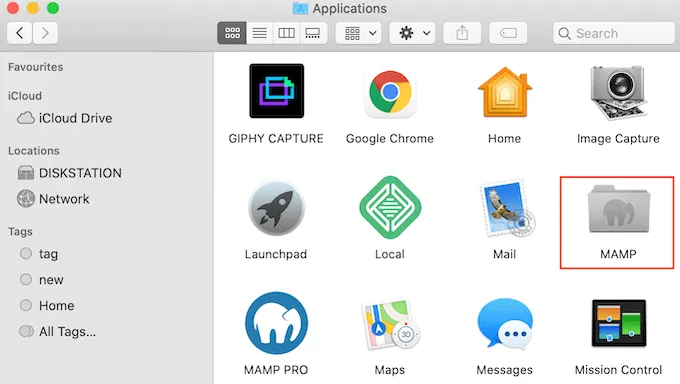Viewport: 680px width, 384px height.
Task: Open DISKSTATION in the sidebar
Action: (69, 173)
